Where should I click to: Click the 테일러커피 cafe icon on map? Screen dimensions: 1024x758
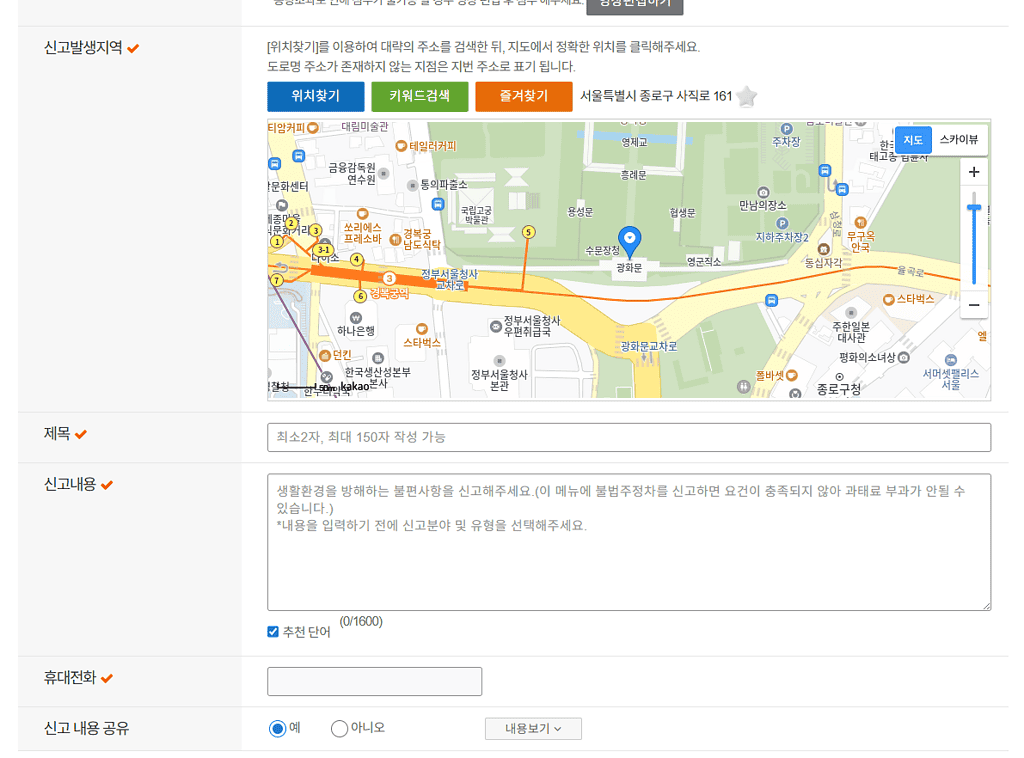[x=401, y=146]
